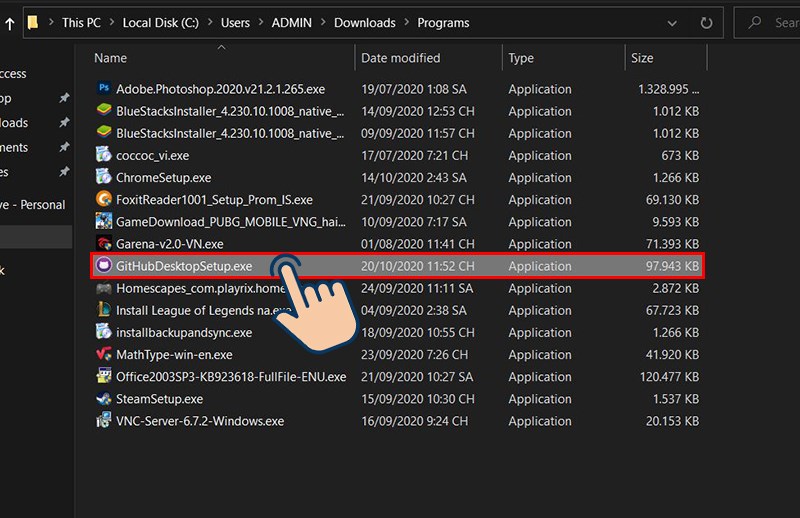Screen dimensions: 800x518
Task: Go to This PC in breadcrumb
Action: pyautogui.click(x=81, y=23)
